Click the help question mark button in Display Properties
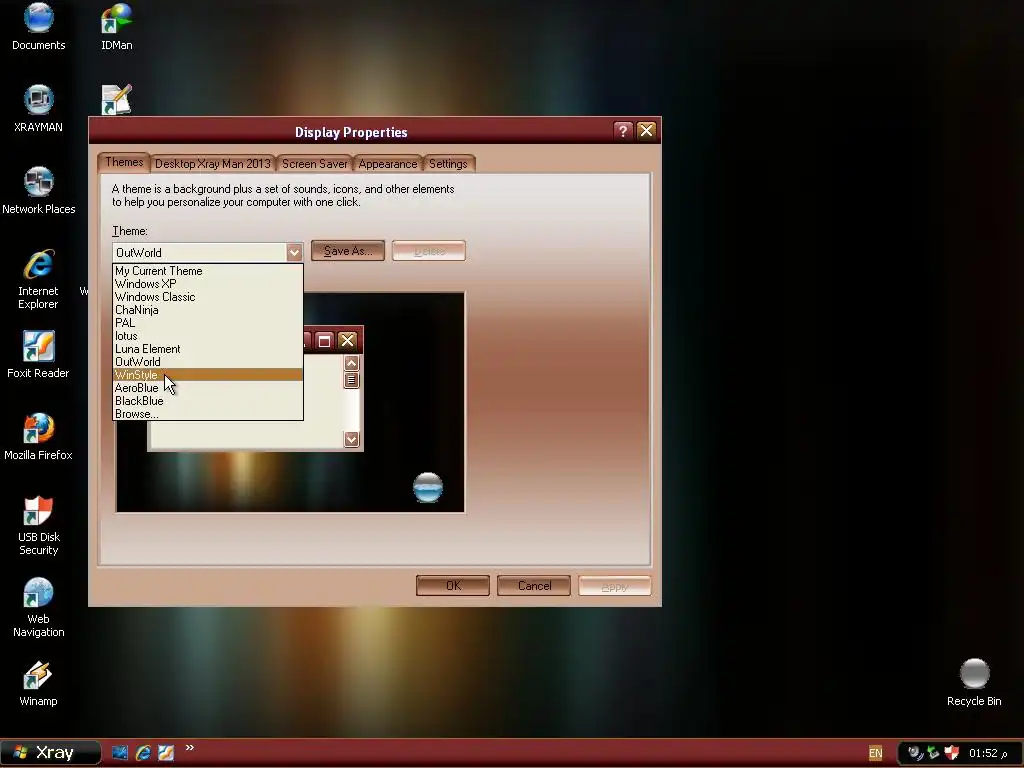1024x768 pixels. (x=623, y=131)
